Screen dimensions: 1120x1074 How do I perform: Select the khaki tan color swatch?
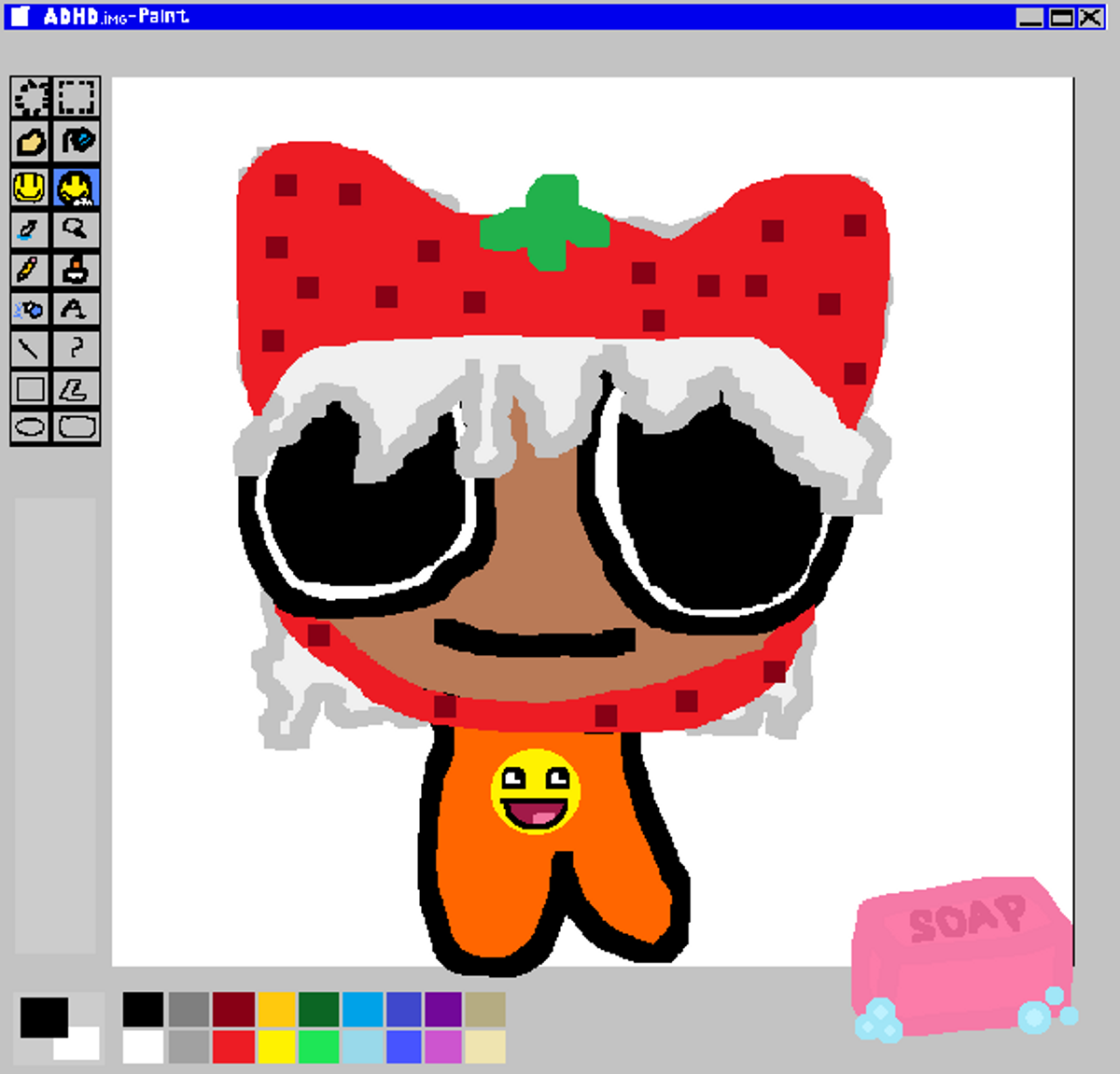[485, 1009]
